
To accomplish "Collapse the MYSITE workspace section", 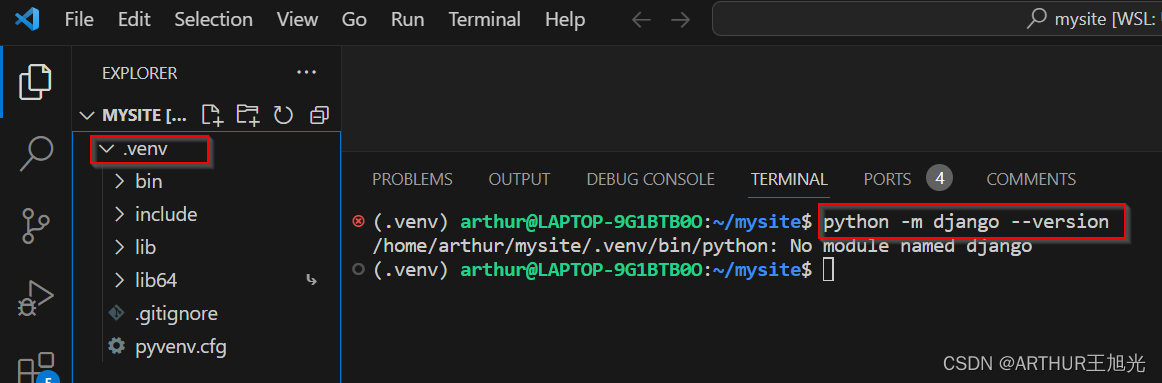I will 87,116.
